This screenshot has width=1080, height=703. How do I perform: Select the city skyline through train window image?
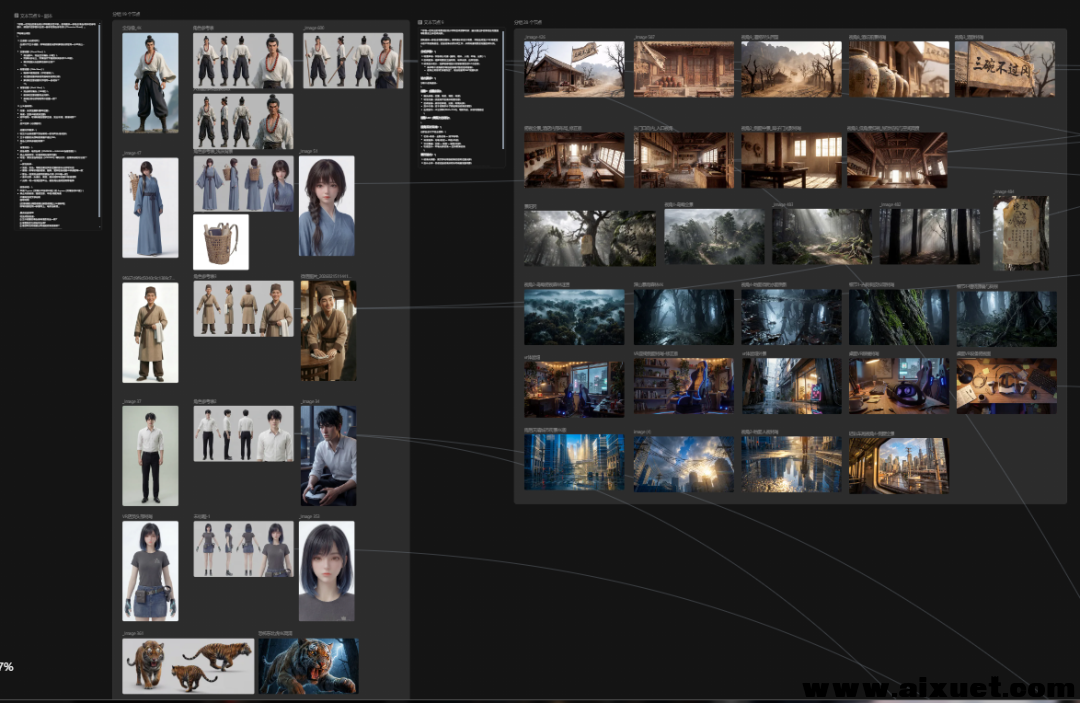coord(898,466)
